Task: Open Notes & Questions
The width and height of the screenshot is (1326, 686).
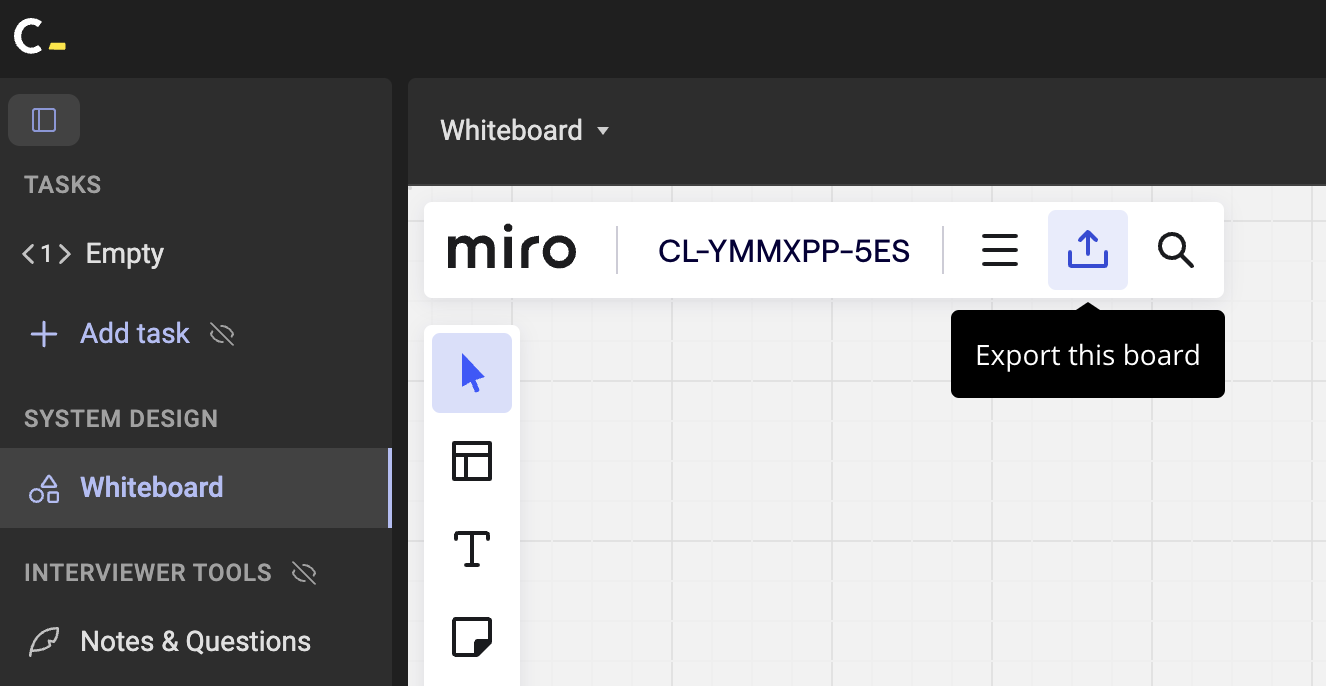Action: (x=195, y=641)
